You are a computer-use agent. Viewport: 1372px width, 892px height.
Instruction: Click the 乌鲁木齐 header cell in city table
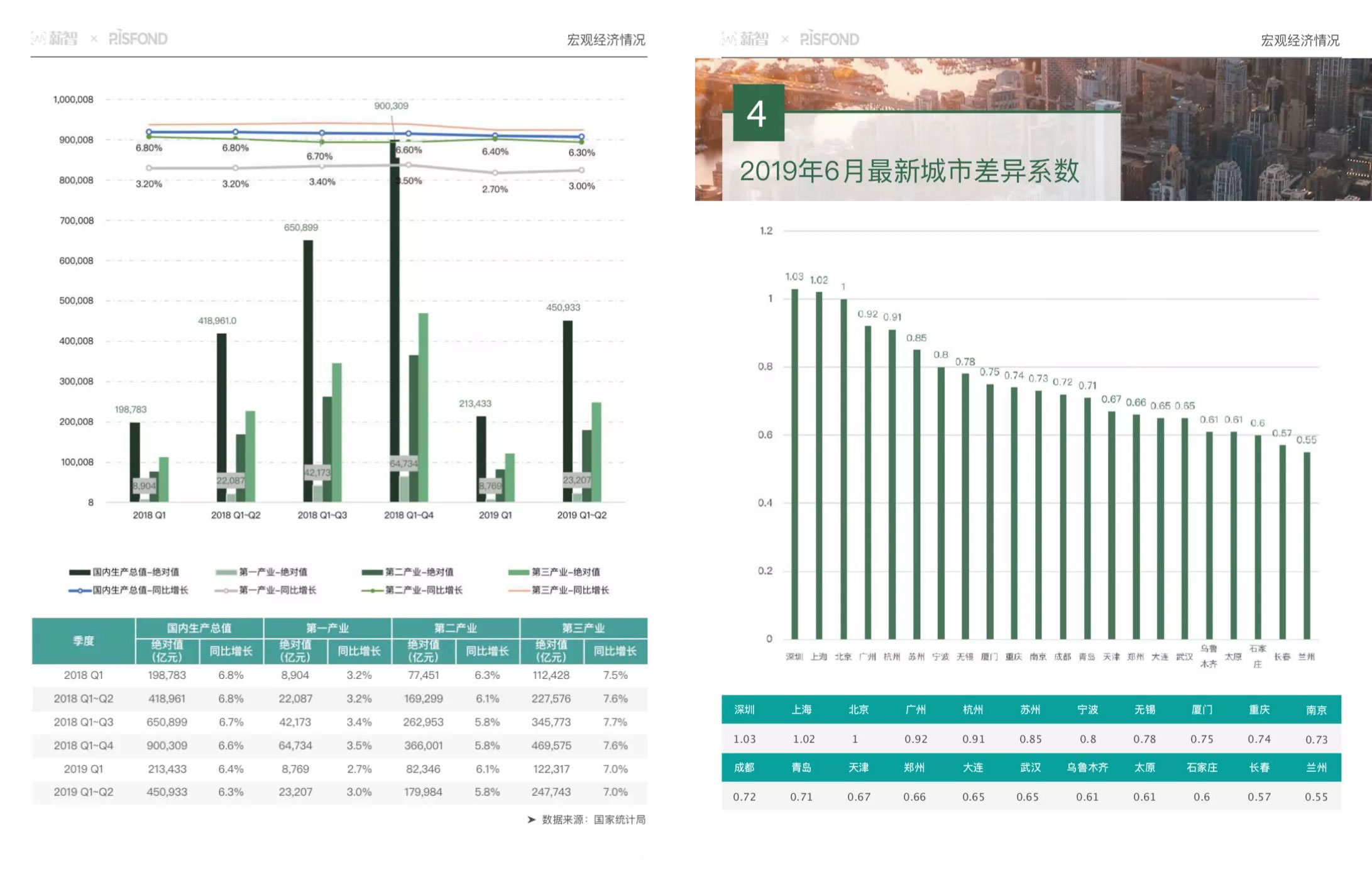point(1087,768)
